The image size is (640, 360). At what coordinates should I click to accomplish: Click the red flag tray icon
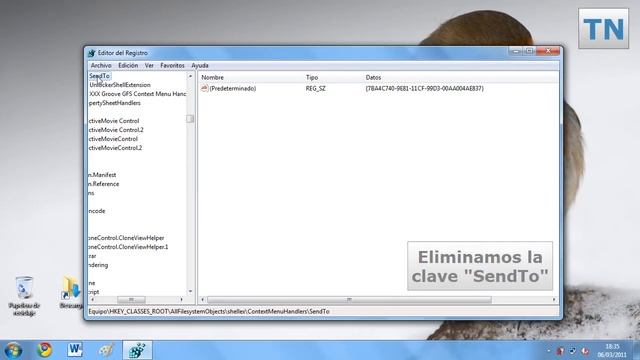click(x=560, y=351)
